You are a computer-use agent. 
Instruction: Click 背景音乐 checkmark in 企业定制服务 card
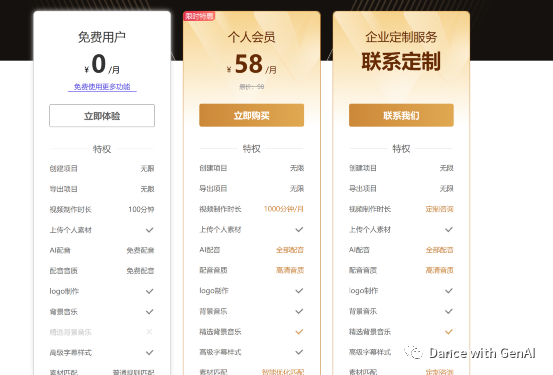coord(449,311)
